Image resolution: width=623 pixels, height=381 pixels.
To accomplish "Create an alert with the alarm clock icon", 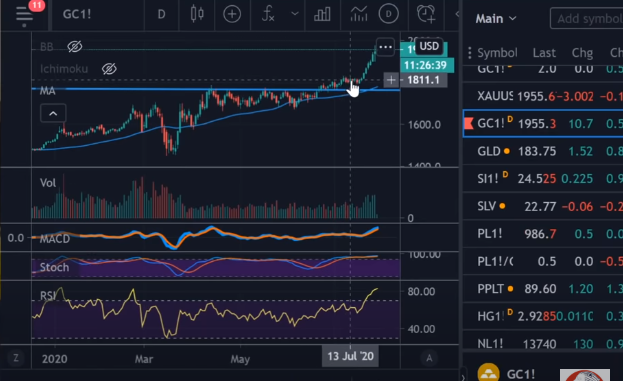I will tap(426, 14).
